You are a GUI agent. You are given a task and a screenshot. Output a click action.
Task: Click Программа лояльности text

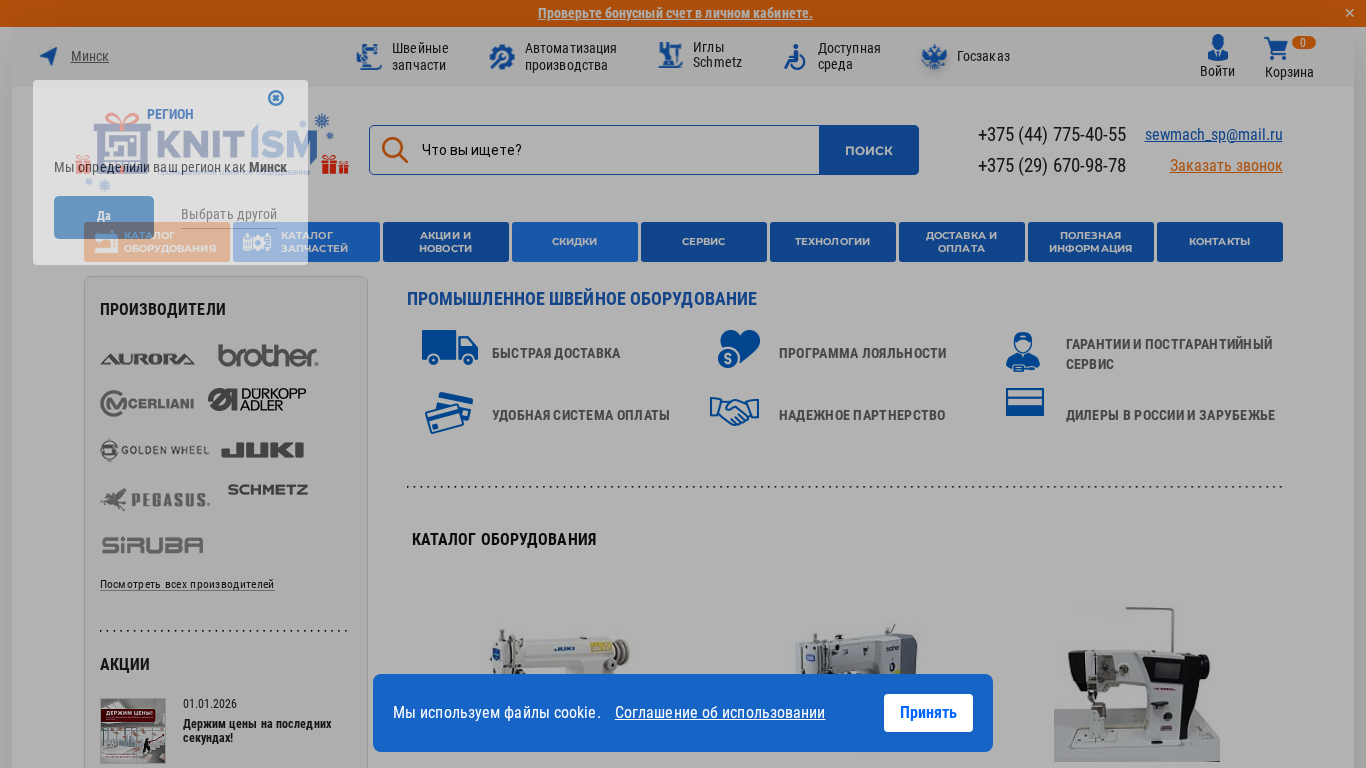(863, 353)
